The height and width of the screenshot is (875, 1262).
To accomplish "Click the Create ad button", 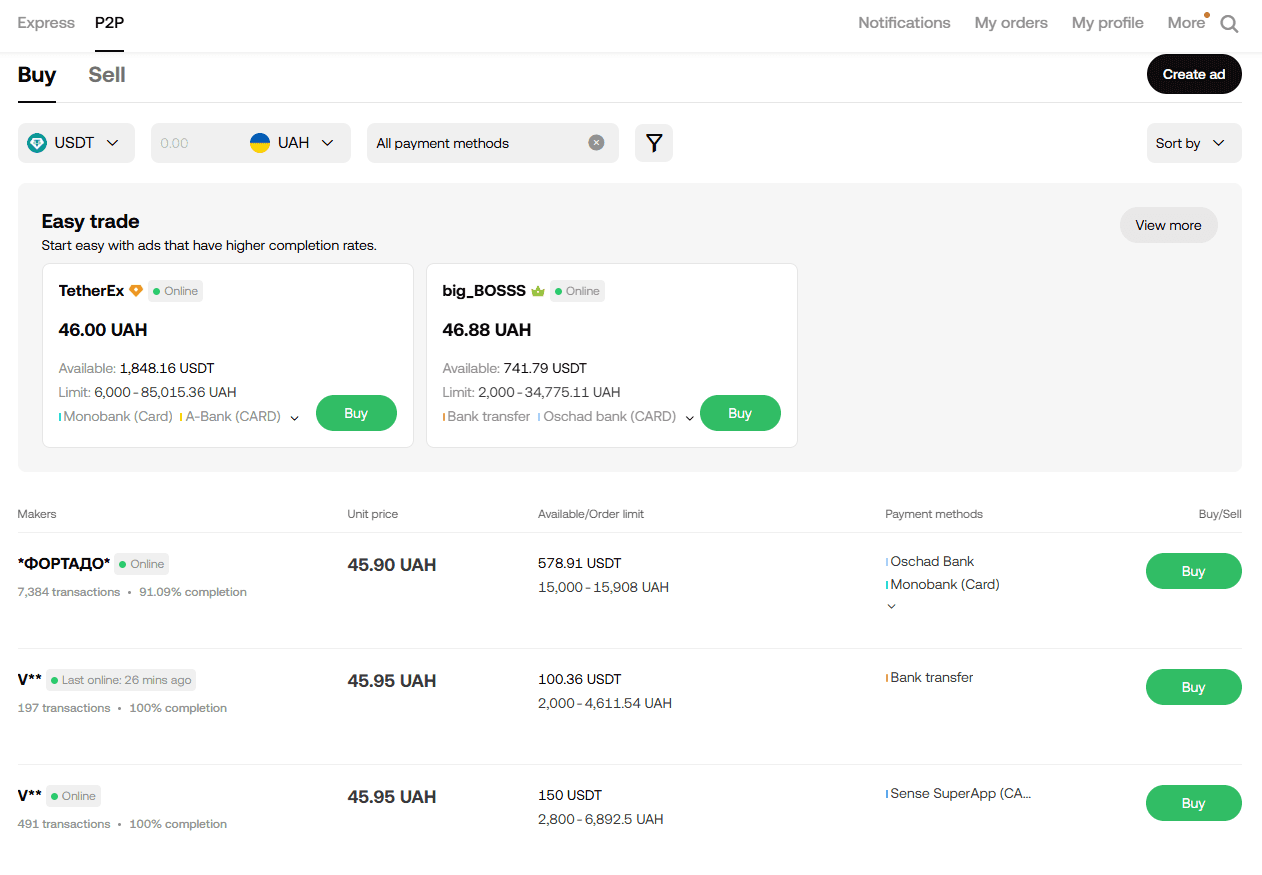I will pyautogui.click(x=1194, y=74).
